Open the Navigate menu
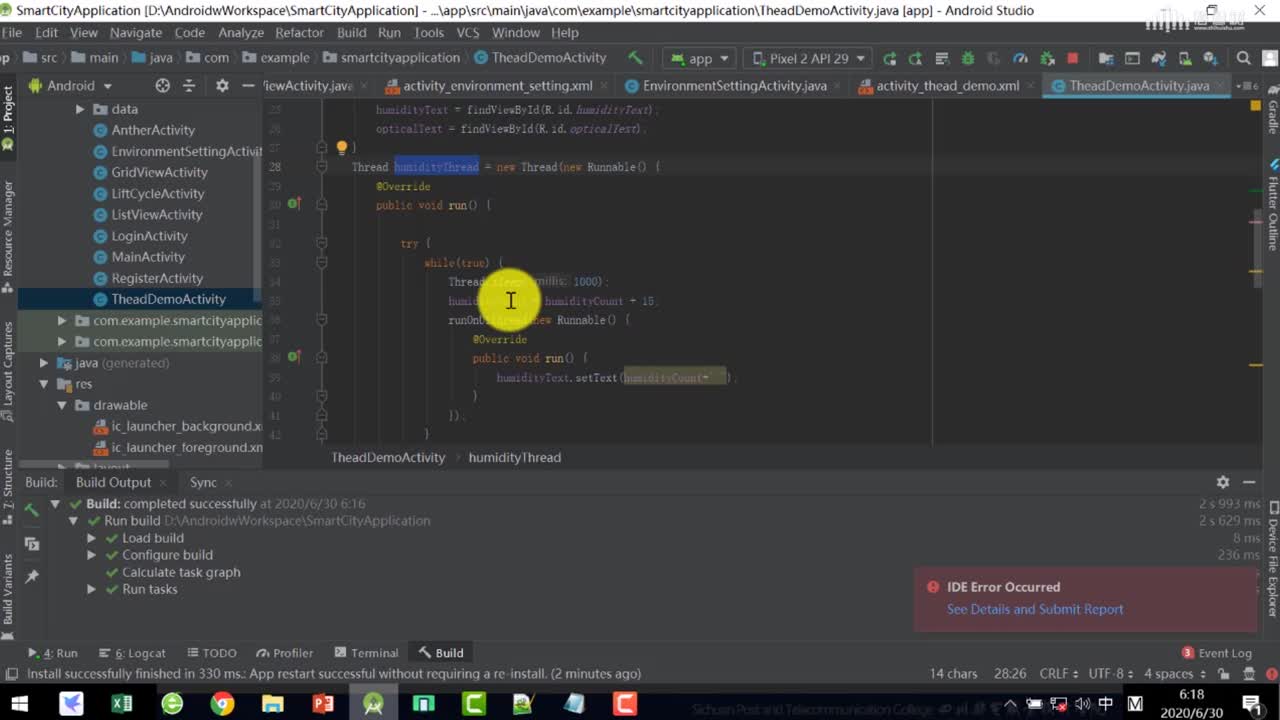The image size is (1280, 720). tap(136, 32)
